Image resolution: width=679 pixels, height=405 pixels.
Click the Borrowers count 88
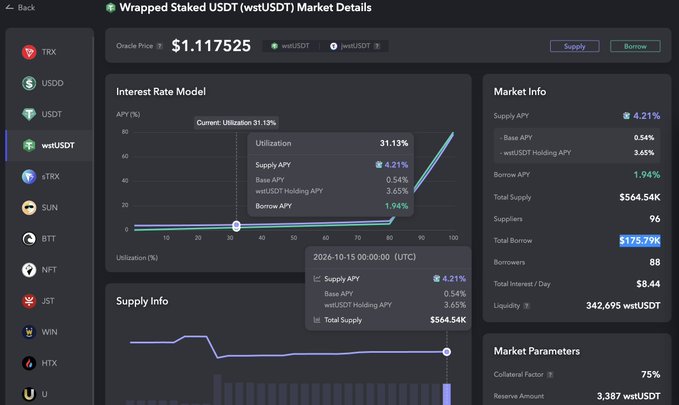tap(655, 262)
